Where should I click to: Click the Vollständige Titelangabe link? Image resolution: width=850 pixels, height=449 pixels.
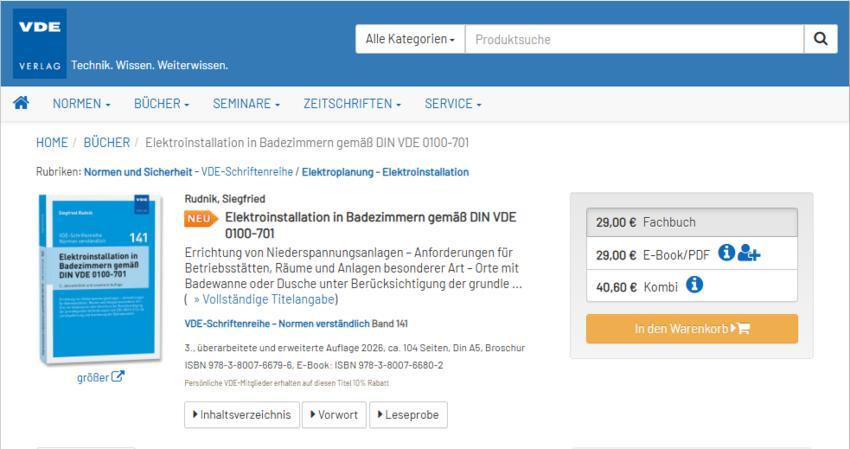[x=264, y=299]
